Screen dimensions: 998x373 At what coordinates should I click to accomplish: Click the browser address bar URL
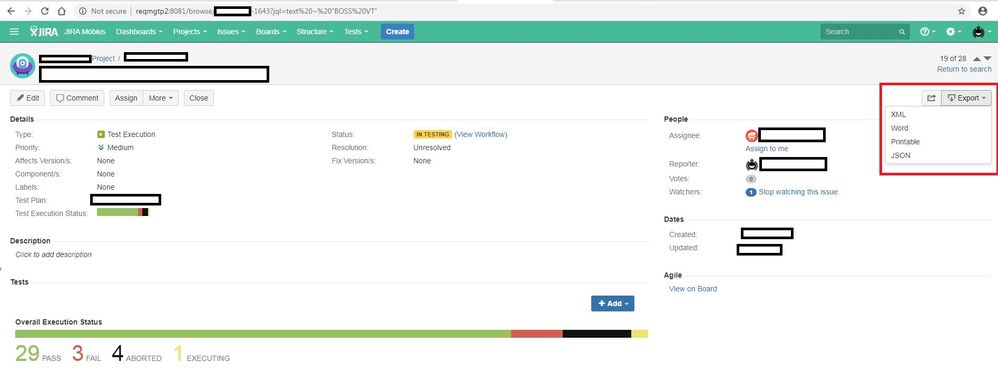point(257,11)
